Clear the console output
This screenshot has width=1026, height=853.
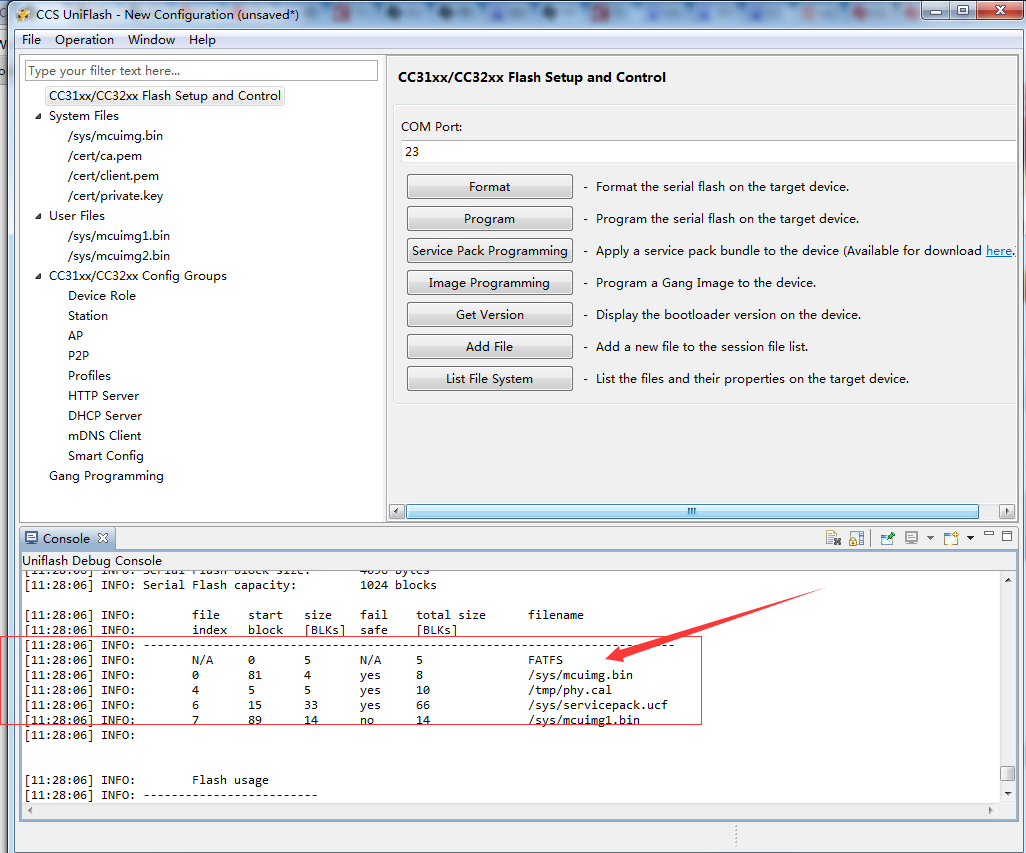[833, 538]
